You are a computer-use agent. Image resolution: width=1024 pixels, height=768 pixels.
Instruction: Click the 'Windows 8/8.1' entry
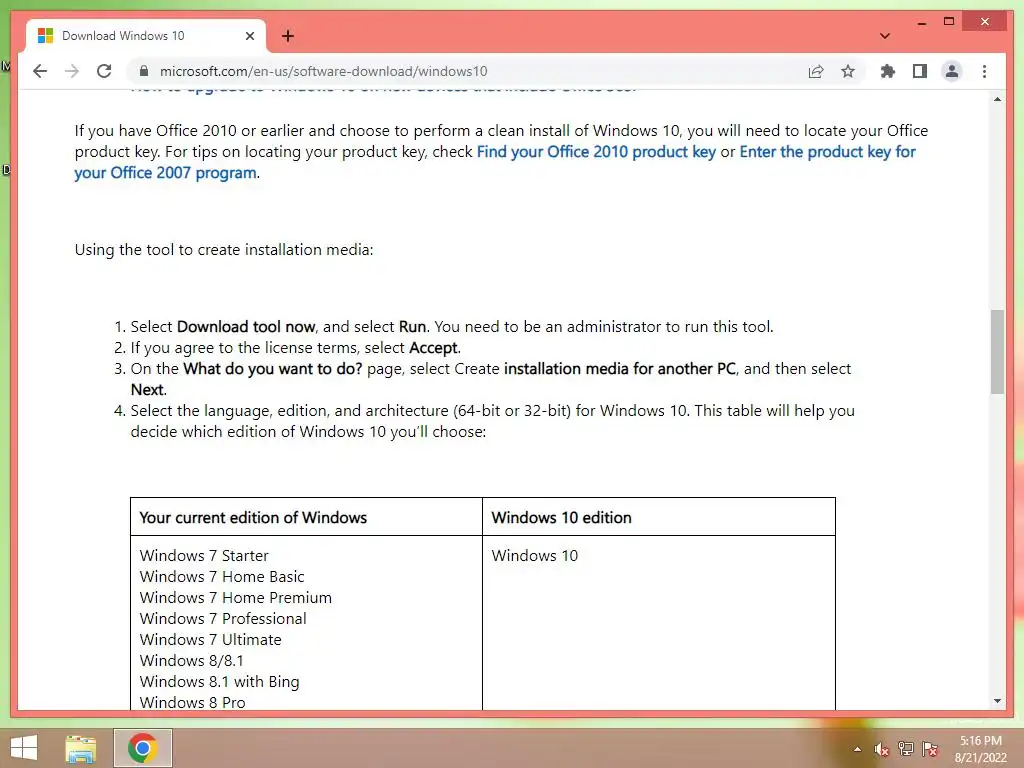point(191,660)
